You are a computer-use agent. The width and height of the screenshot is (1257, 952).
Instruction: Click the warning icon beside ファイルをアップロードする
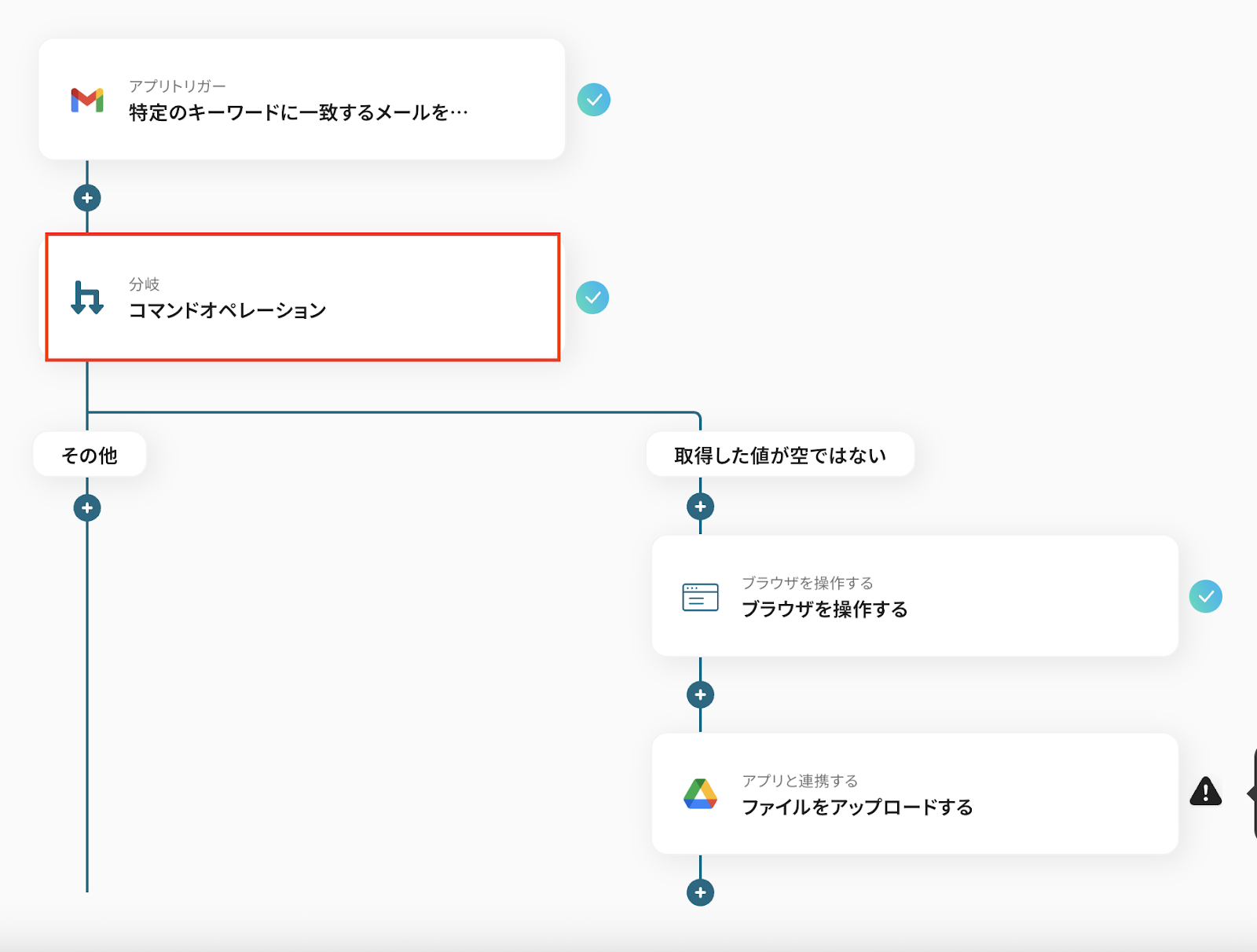1206,792
